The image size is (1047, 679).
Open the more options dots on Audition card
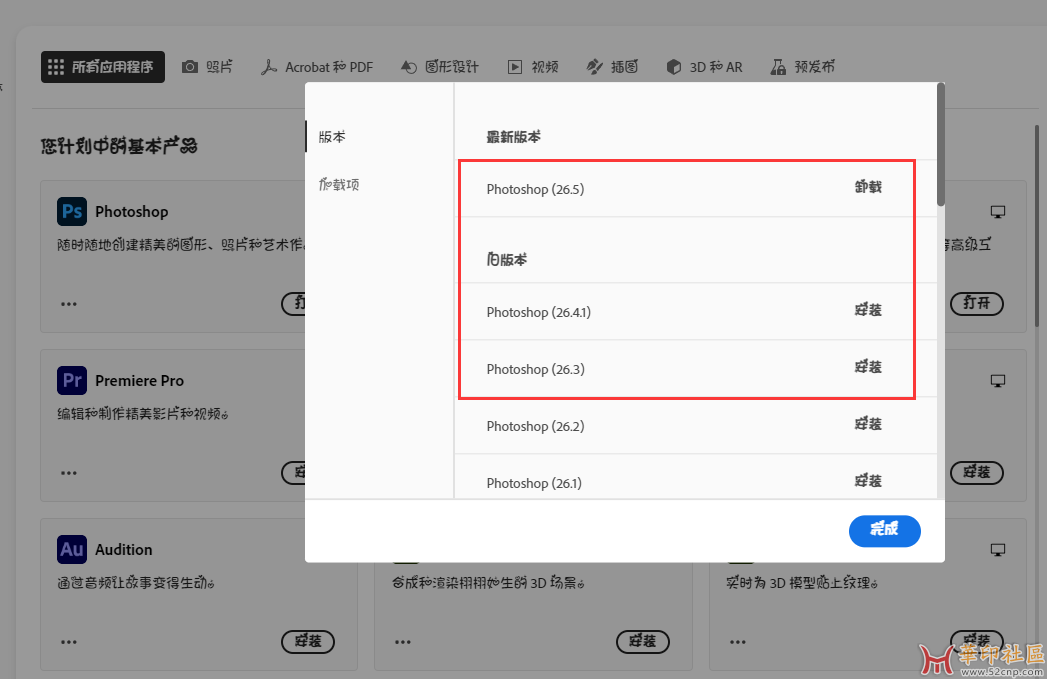(x=69, y=642)
